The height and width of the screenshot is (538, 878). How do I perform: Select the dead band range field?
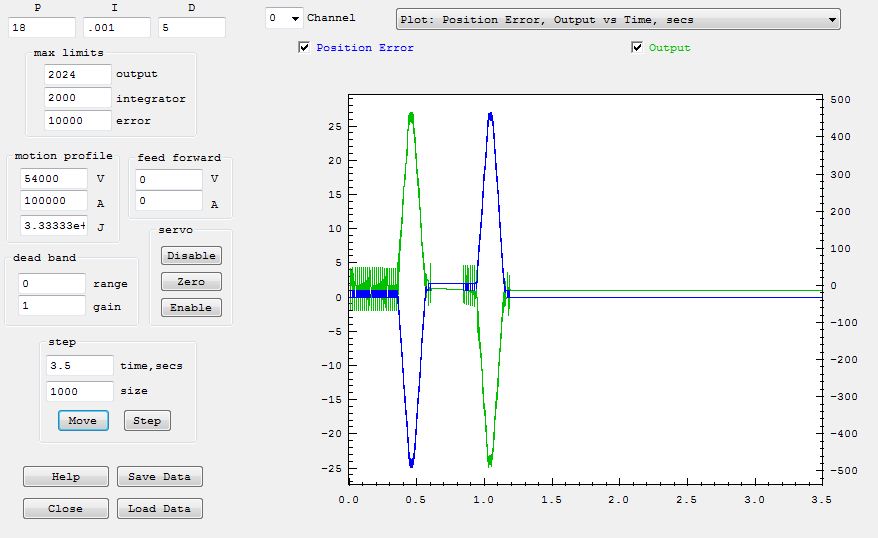[50, 284]
